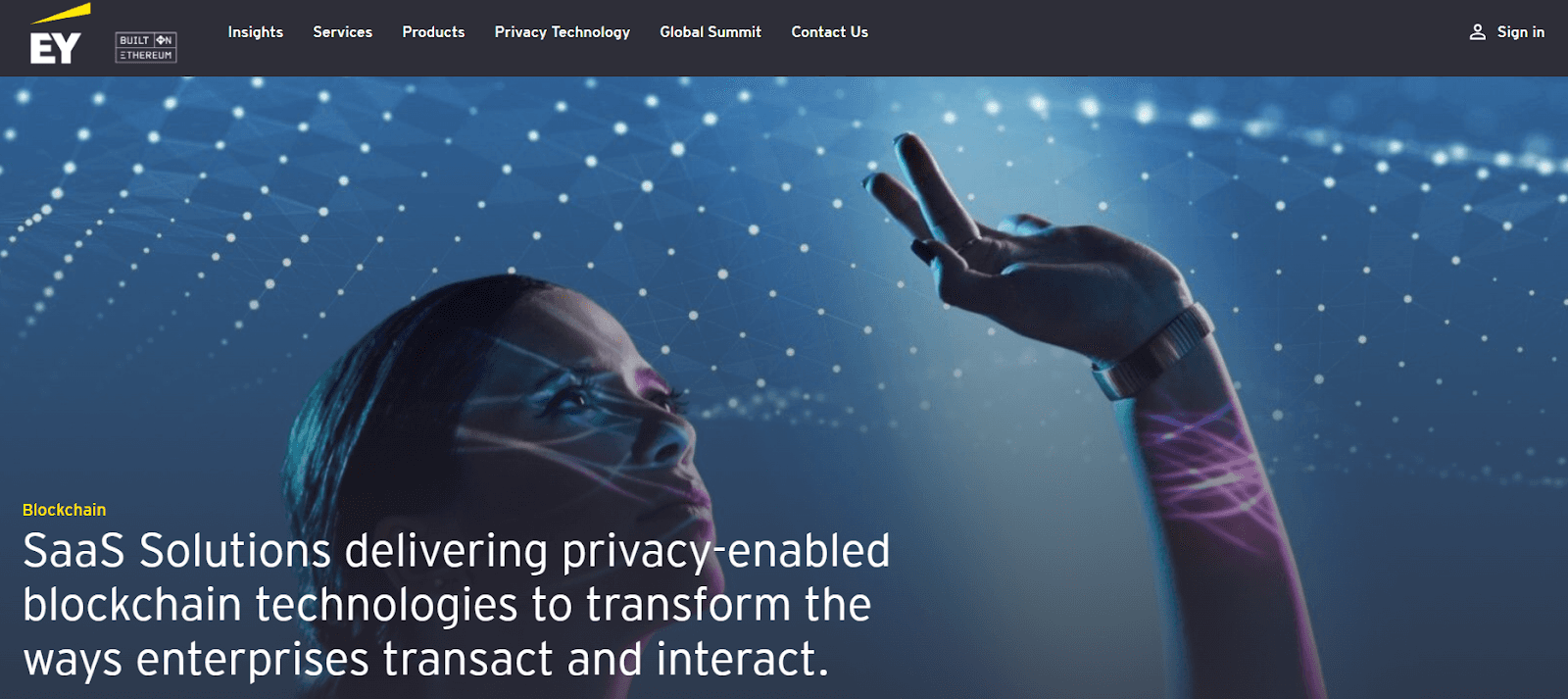Select the yellow Blockchain category label
The width and height of the screenshot is (1568, 699).
pyautogui.click(x=65, y=510)
